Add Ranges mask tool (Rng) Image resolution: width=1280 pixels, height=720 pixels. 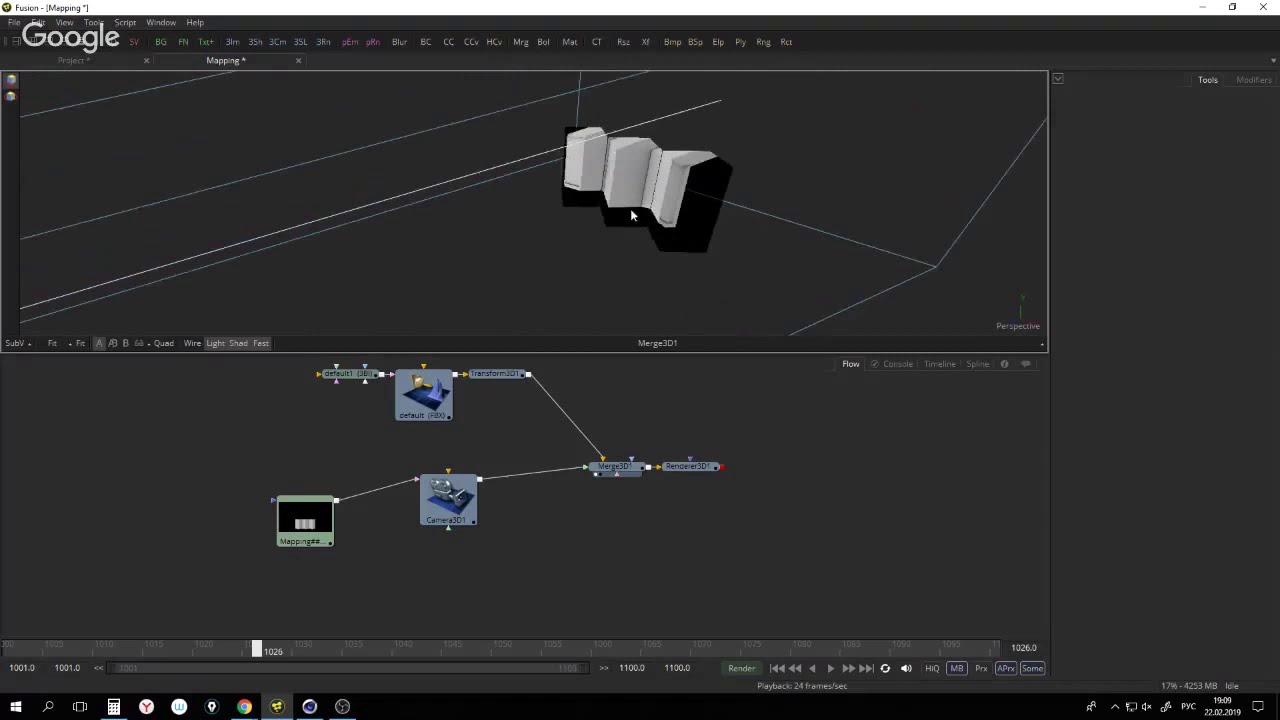point(763,42)
